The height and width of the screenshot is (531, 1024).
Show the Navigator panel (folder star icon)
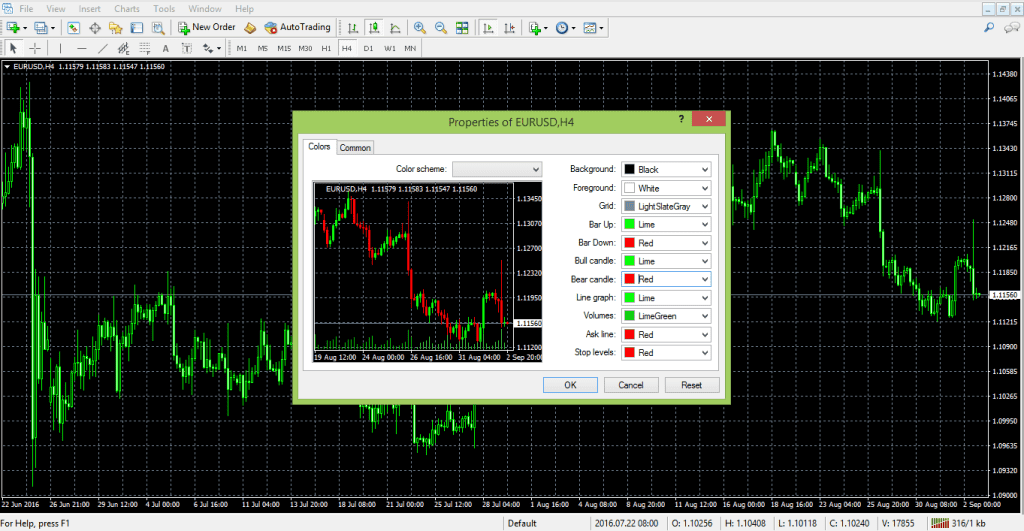tap(116, 27)
